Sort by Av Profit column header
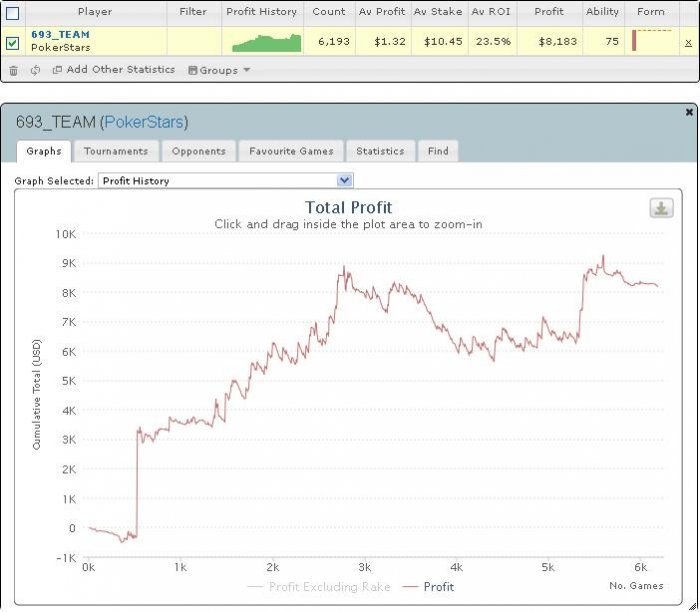The image size is (700, 612). [x=382, y=12]
